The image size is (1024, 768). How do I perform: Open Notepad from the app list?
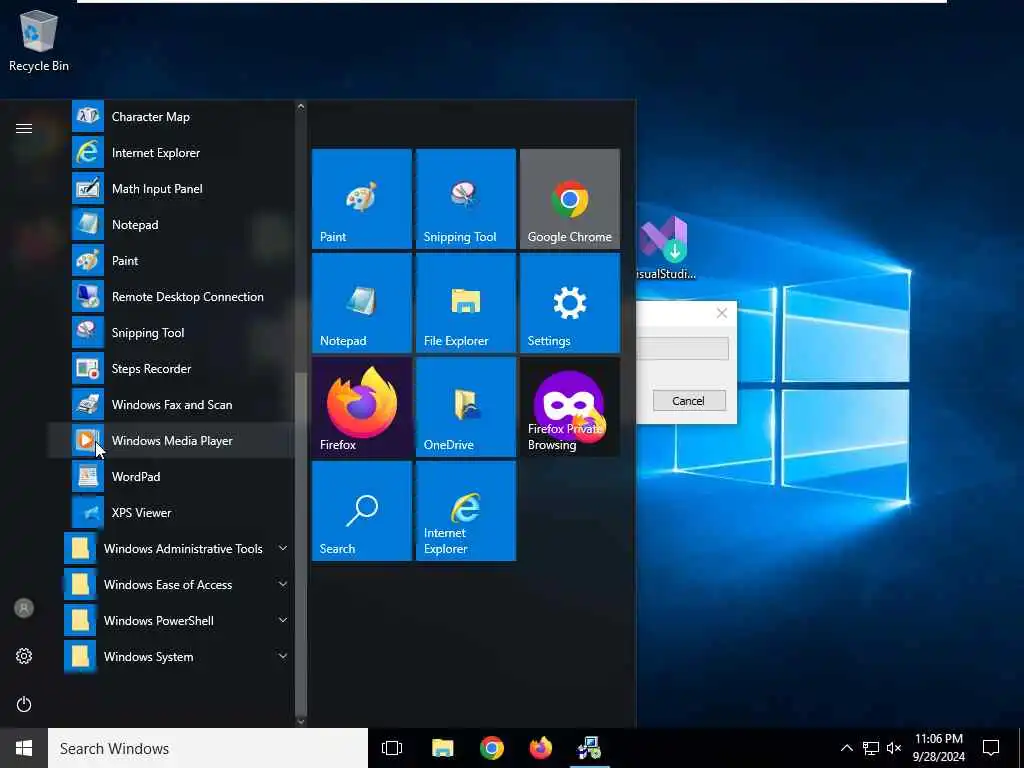170,225
